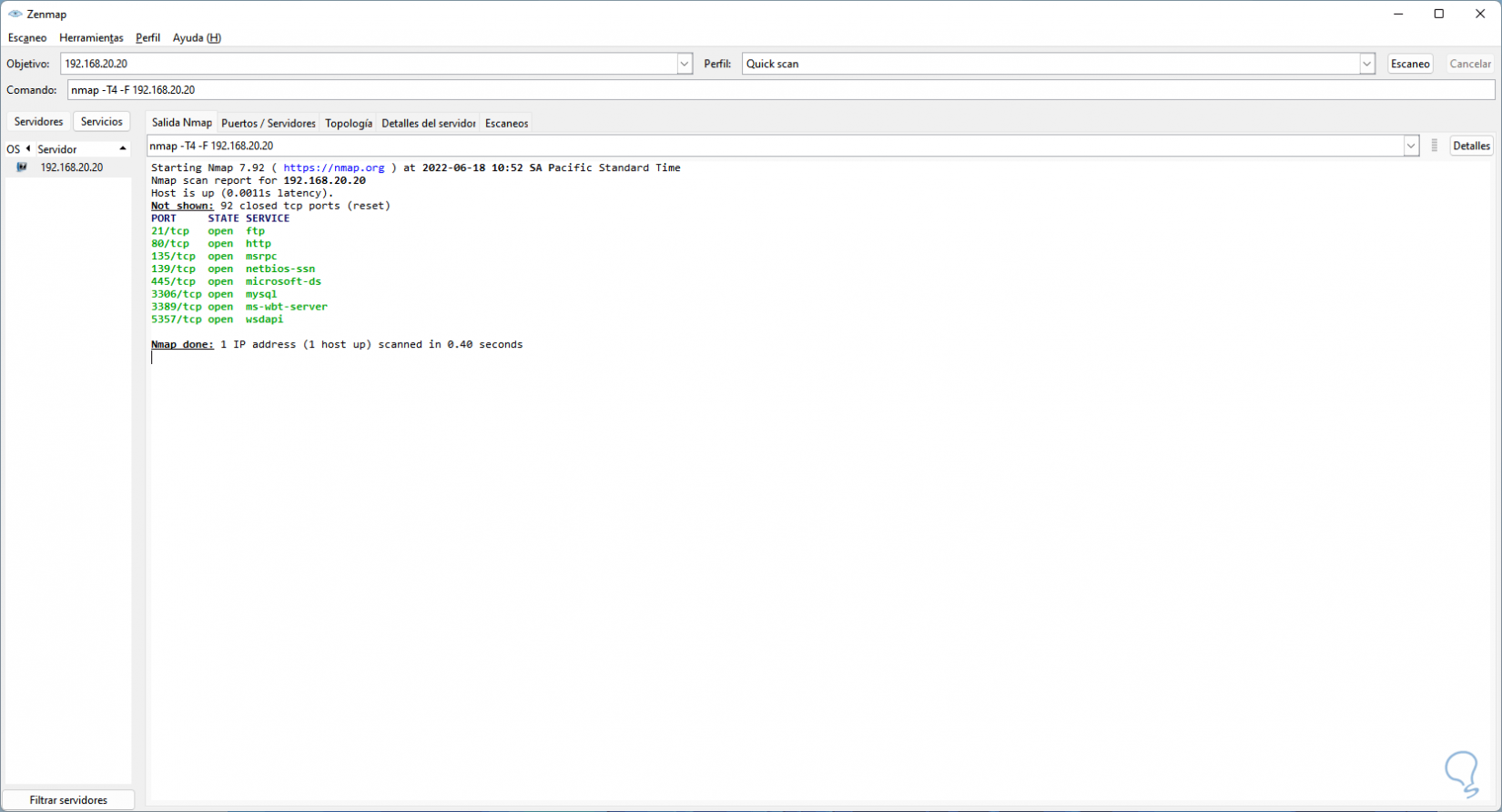Click the 139/tcp netbios-ssn output line
Image resolution: width=1502 pixels, height=812 pixels.
233,269
